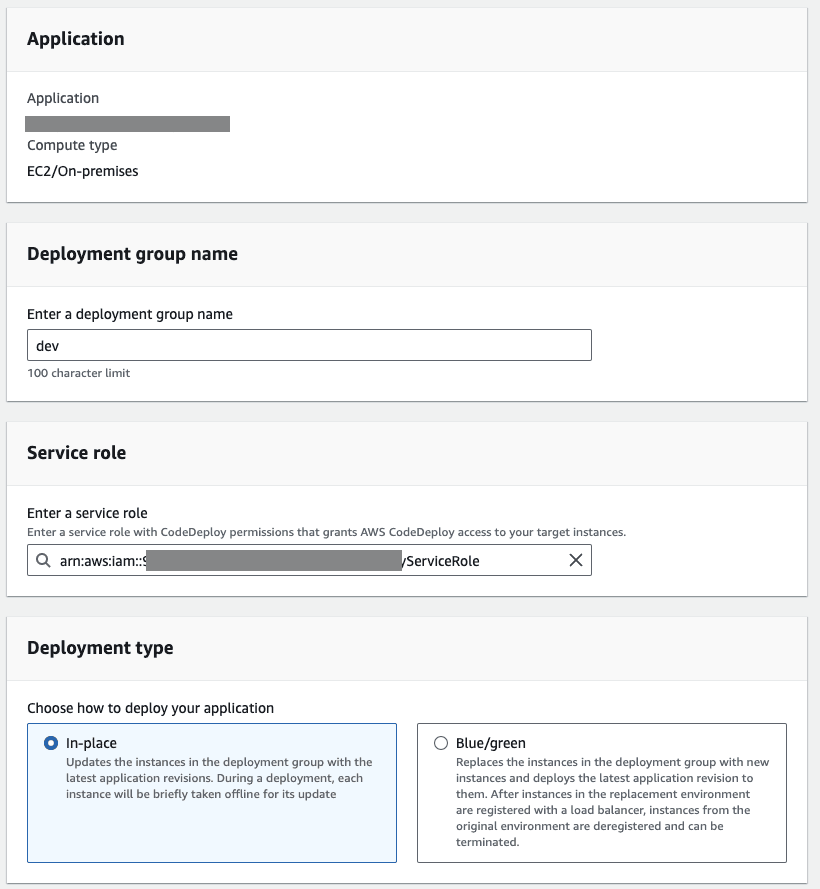Screen dimensions: 820x889
Task: Click the deployment group name input containing 'dev'
Action: (x=308, y=345)
